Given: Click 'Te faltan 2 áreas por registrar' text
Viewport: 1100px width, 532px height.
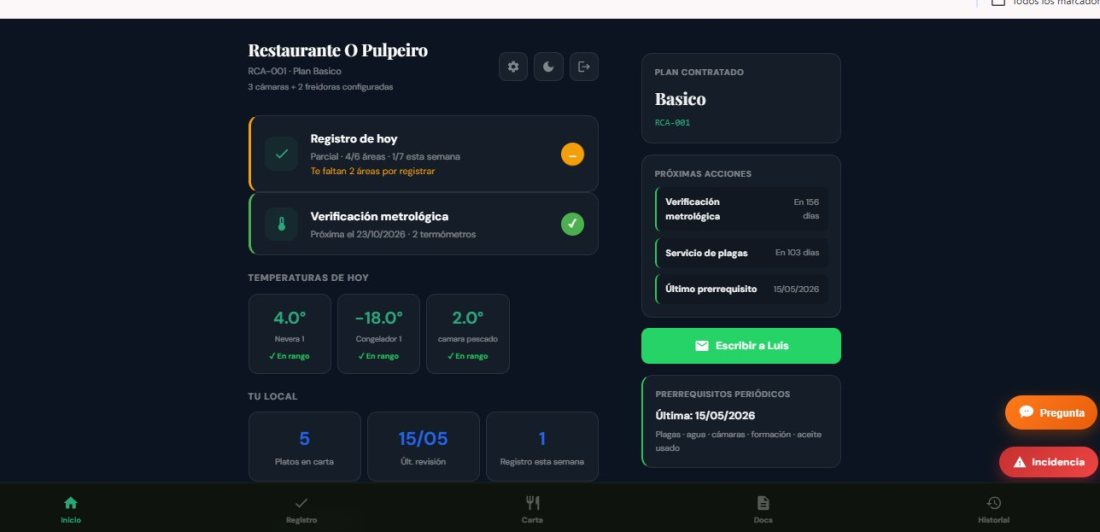Looking at the screenshot, I should [x=373, y=171].
